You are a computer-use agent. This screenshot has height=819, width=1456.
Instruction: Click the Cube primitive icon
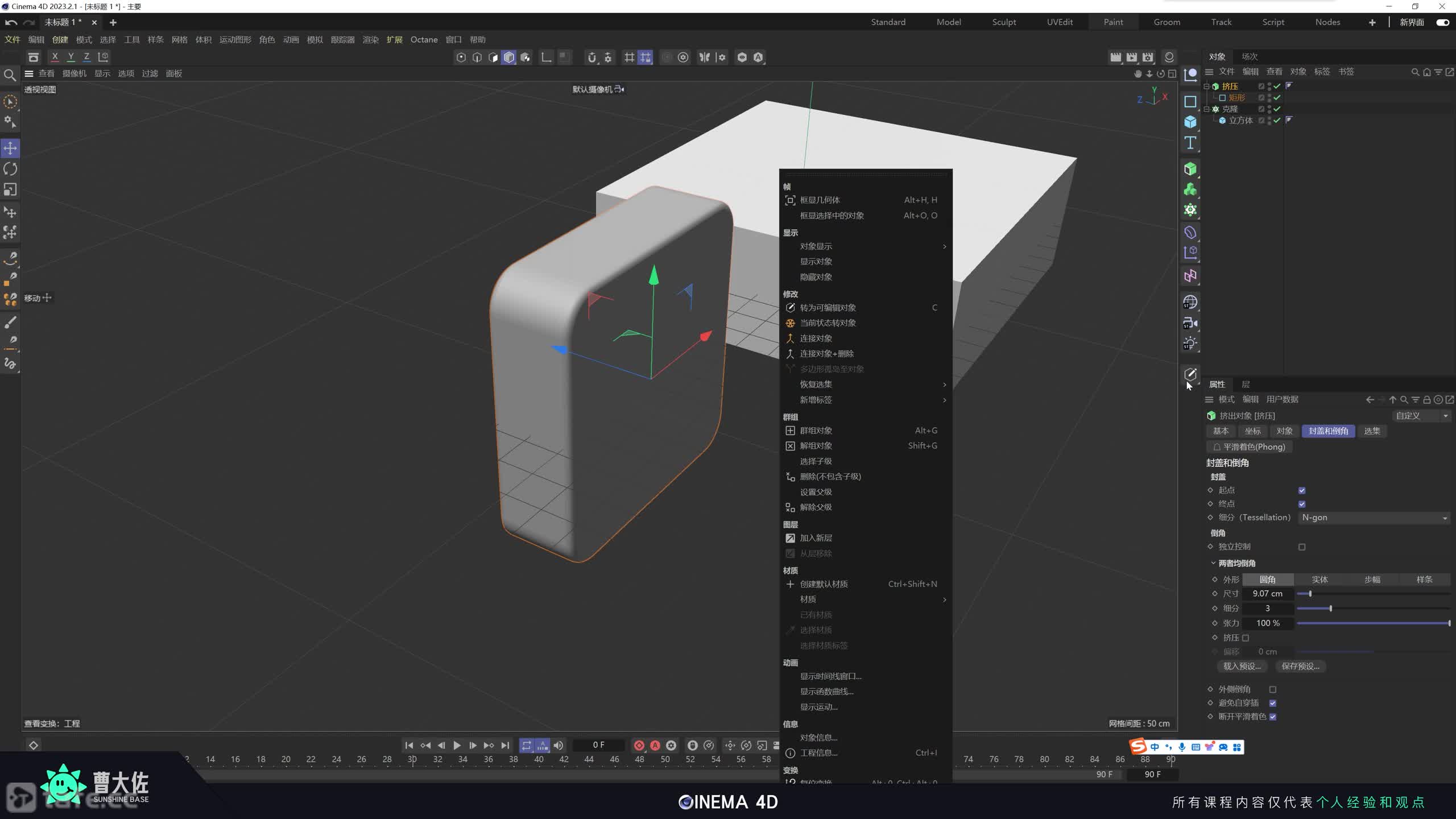click(x=1190, y=122)
